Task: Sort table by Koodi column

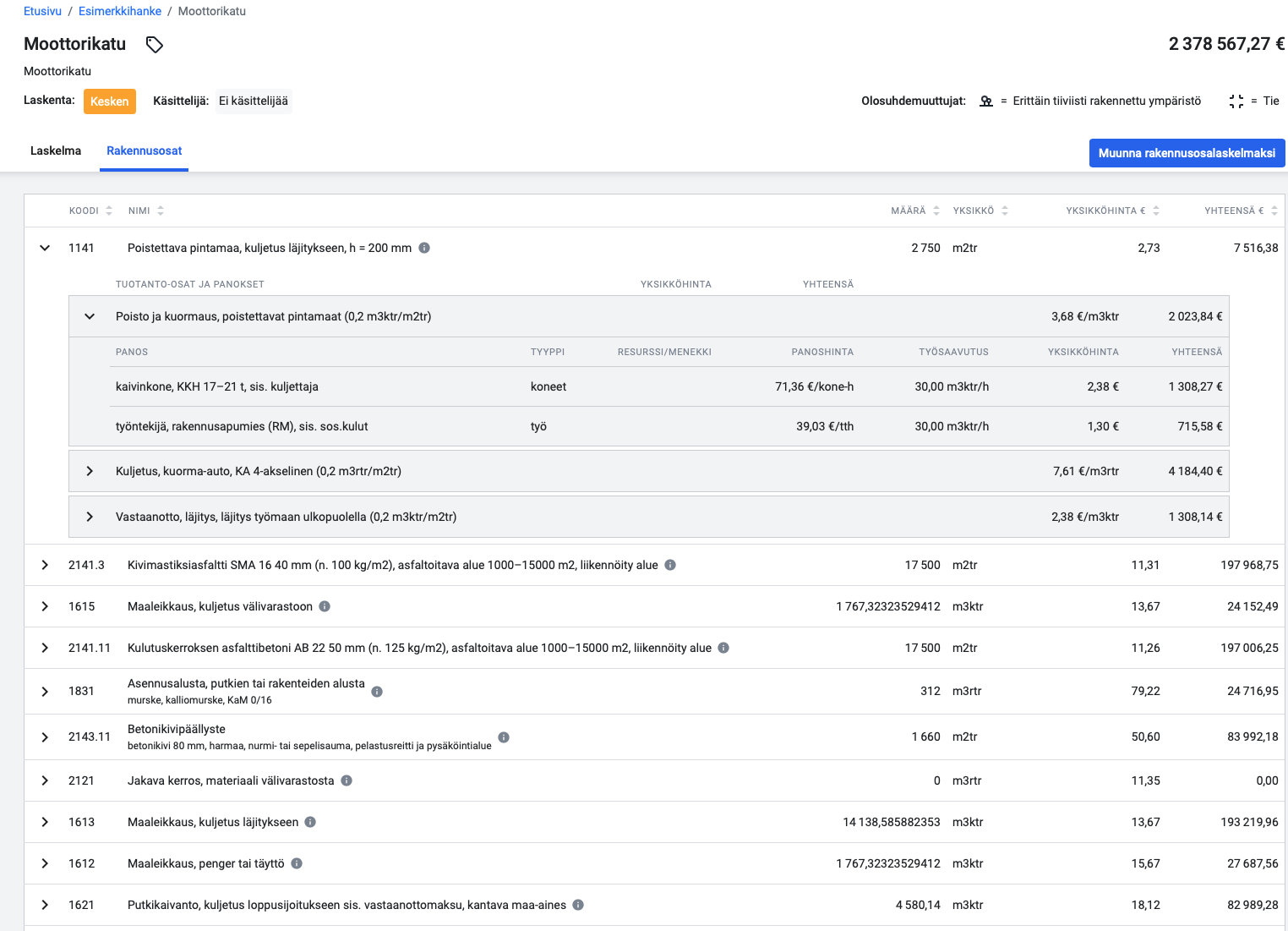Action: (109, 211)
